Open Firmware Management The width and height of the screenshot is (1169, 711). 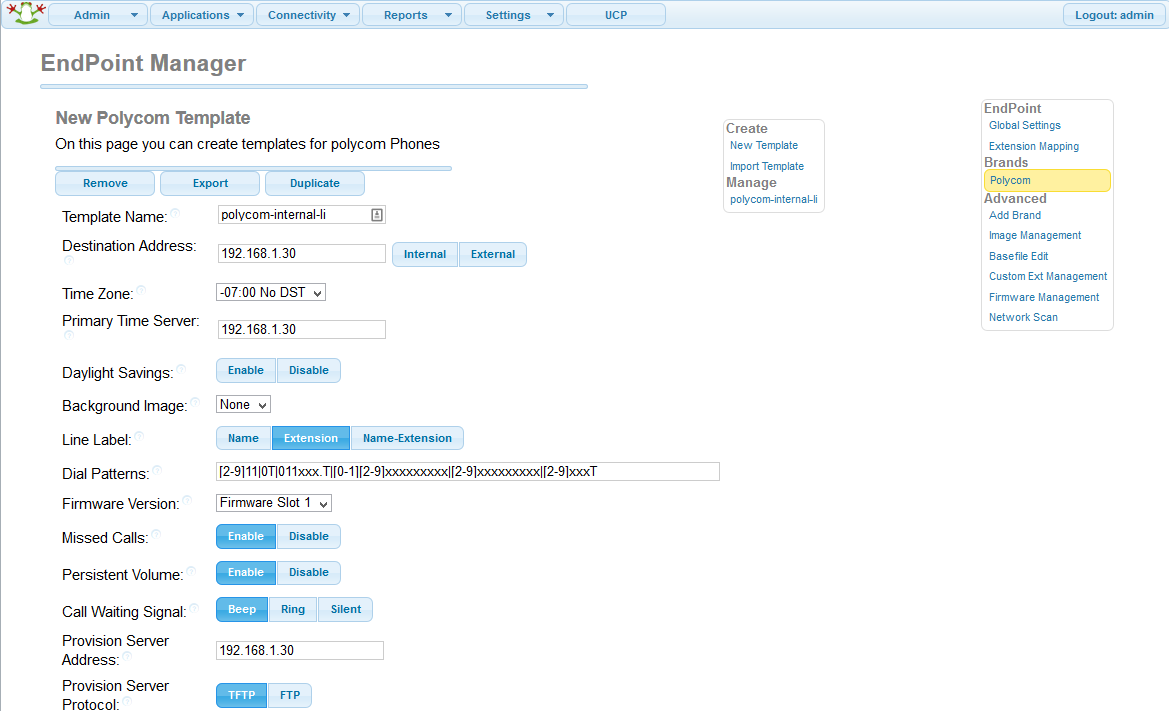[1044, 297]
